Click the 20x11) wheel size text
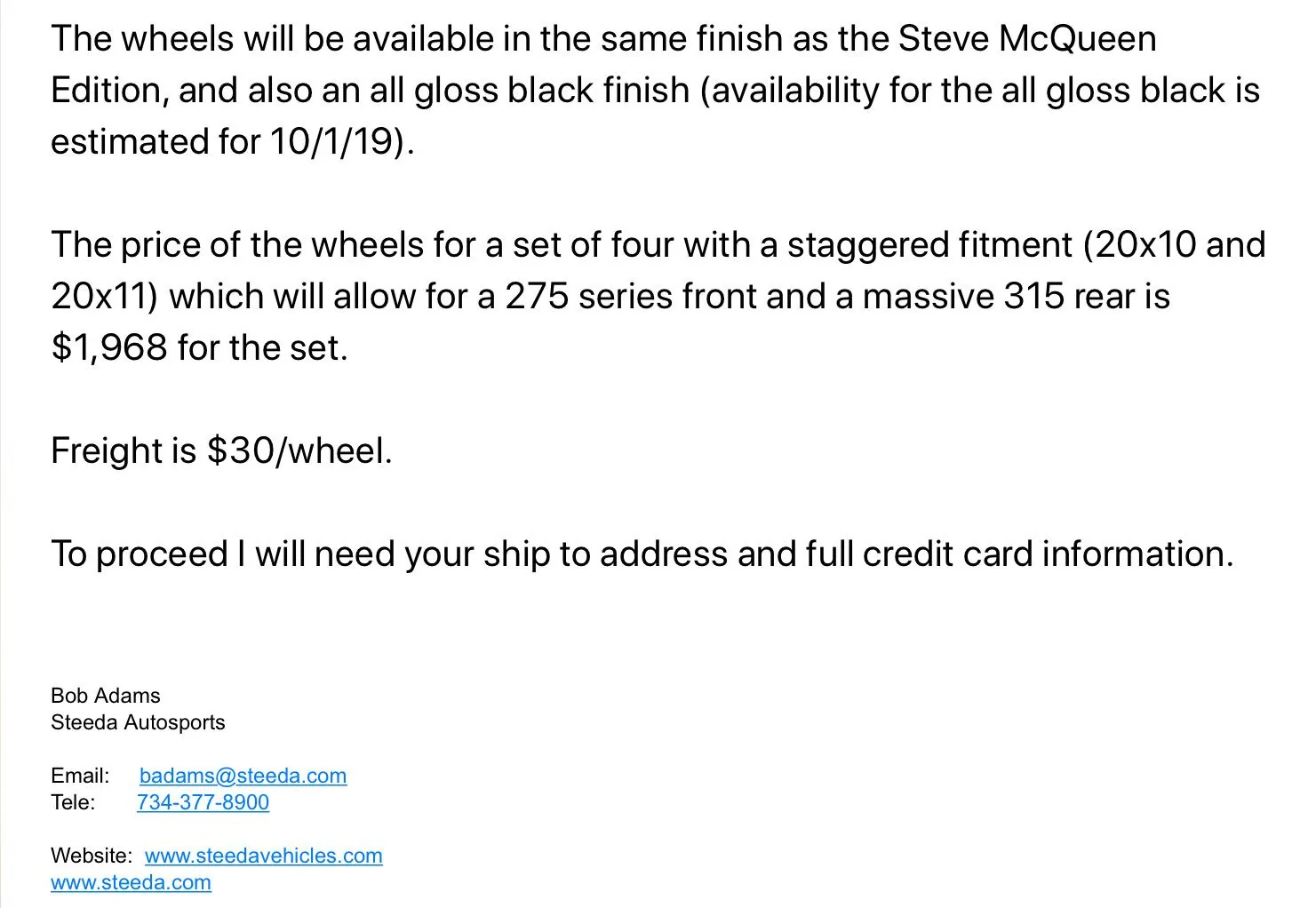The image size is (1316, 908). pyautogui.click(x=105, y=296)
